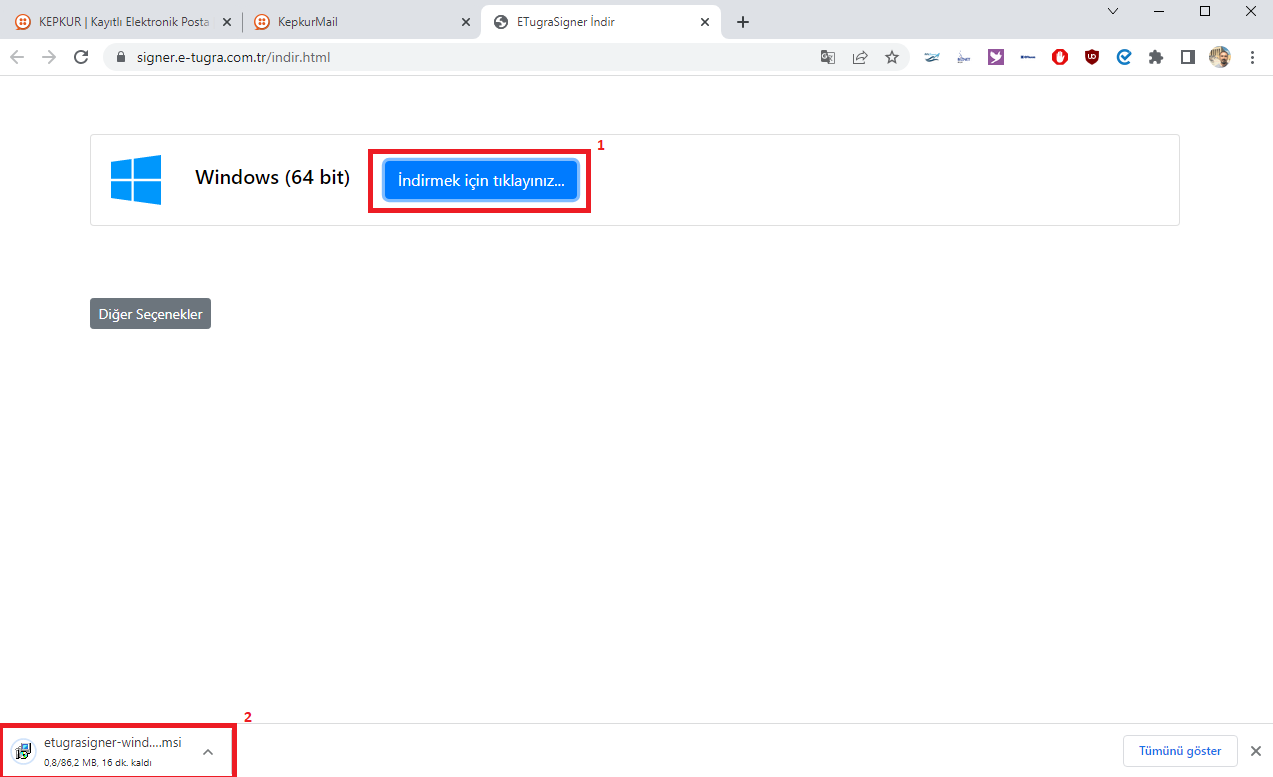This screenshot has height=777, width=1273.
Task: Translate this page icon
Action: 828,57
